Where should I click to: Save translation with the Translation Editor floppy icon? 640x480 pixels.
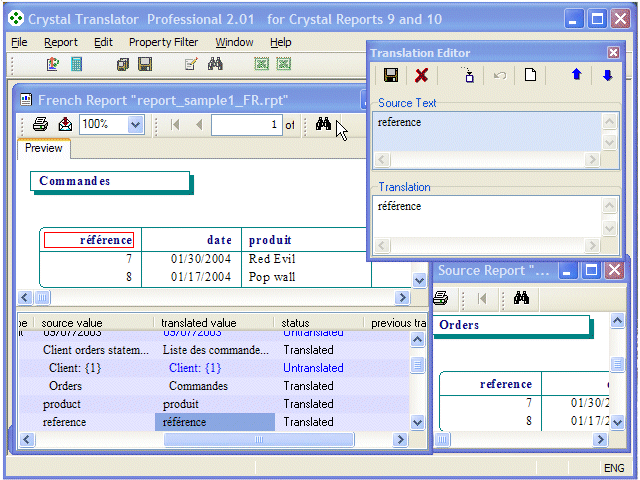click(x=391, y=75)
